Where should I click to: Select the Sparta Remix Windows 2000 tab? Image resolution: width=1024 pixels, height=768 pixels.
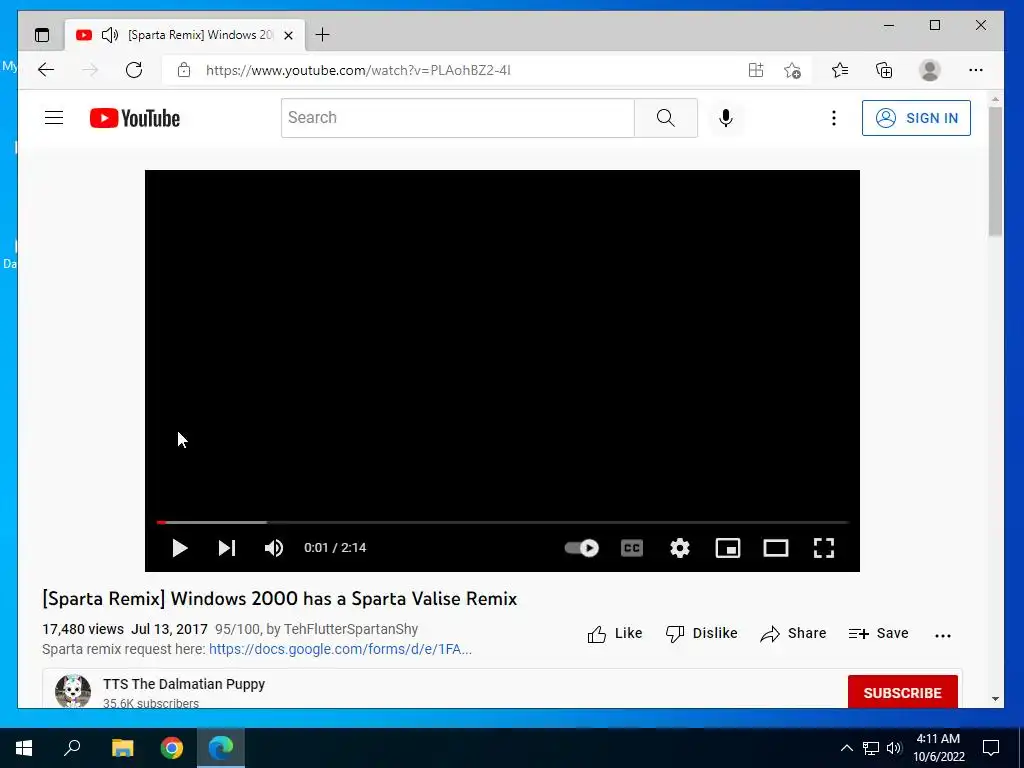coord(185,35)
